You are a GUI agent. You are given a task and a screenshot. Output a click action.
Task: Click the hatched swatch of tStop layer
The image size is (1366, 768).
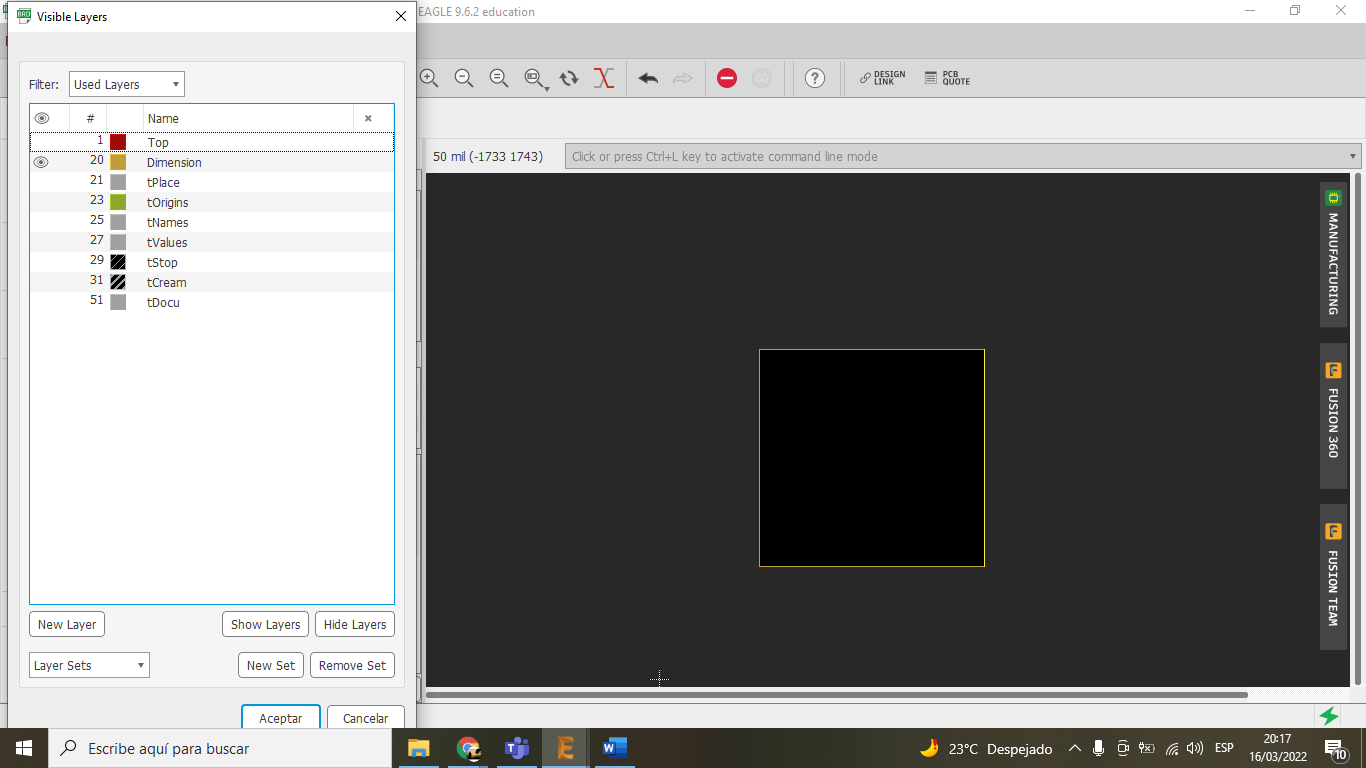pyautogui.click(x=118, y=262)
